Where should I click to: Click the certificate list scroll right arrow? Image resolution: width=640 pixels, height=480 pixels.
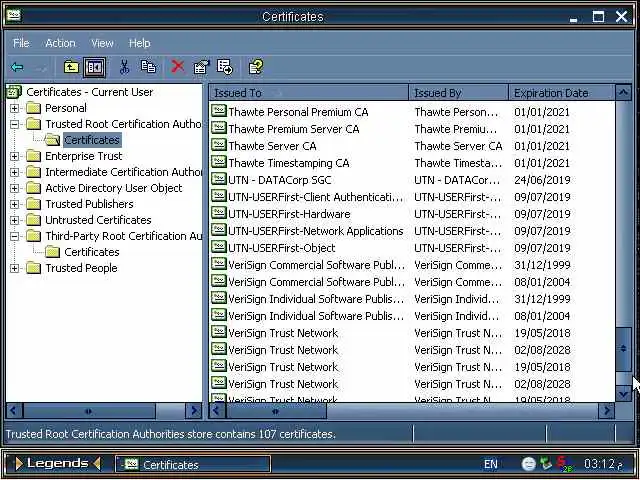(607, 411)
